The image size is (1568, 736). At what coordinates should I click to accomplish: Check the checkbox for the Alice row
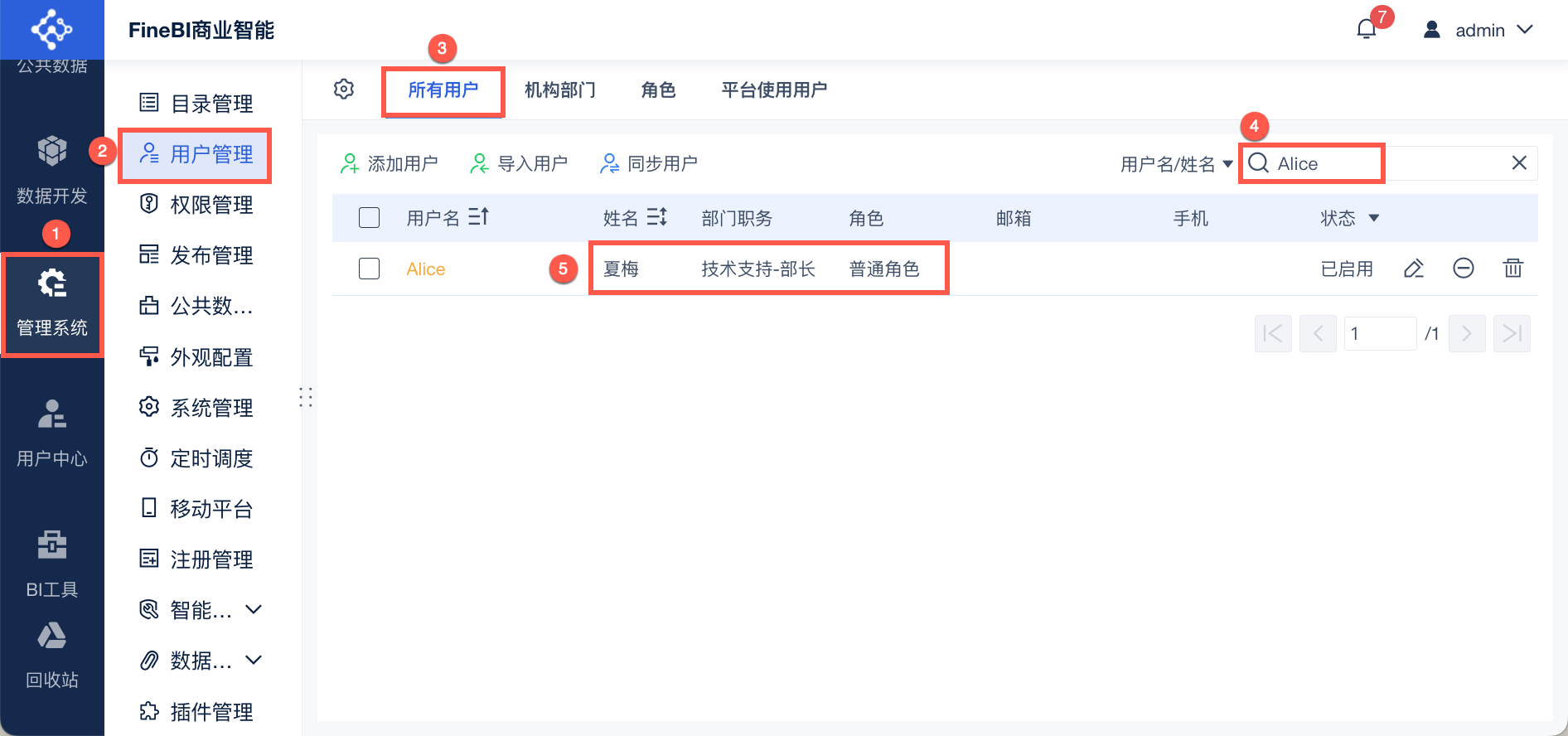tap(370, 269)
